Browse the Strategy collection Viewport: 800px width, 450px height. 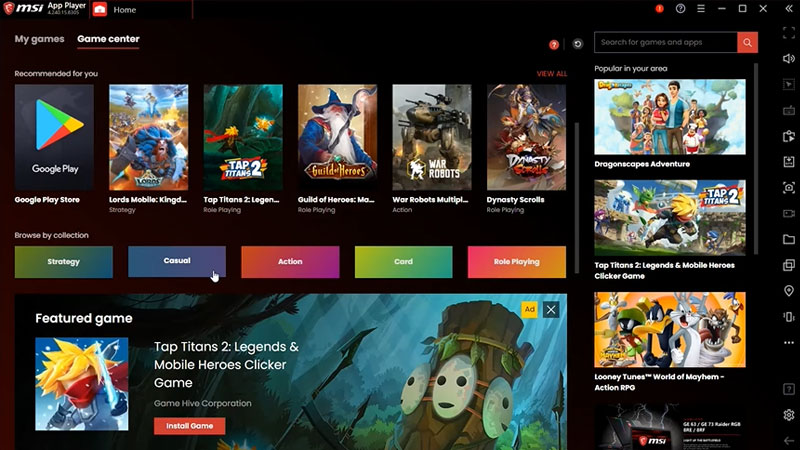pos(64,262)
